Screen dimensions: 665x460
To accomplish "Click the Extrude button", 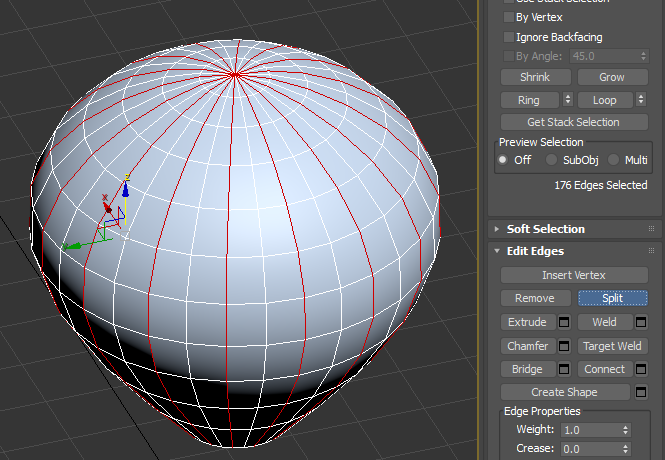I will tap(528, 322).
